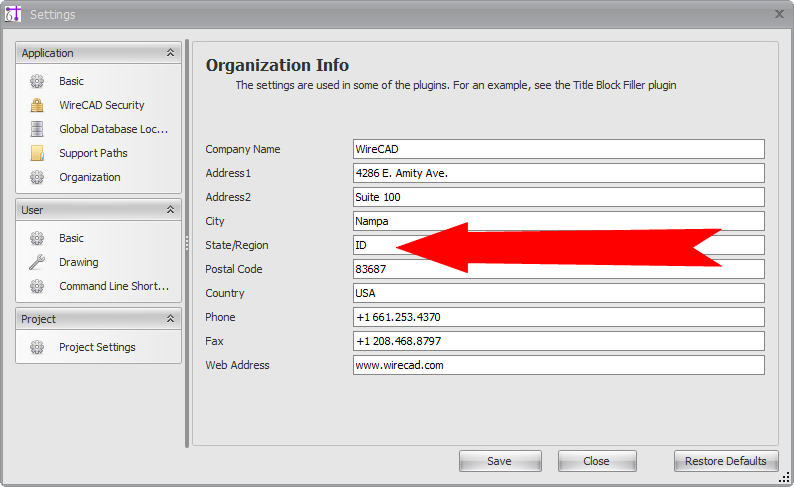Open Project Settings page
Image resolution: width=794 pixels, height=487 pixels.
pos(97,347)
